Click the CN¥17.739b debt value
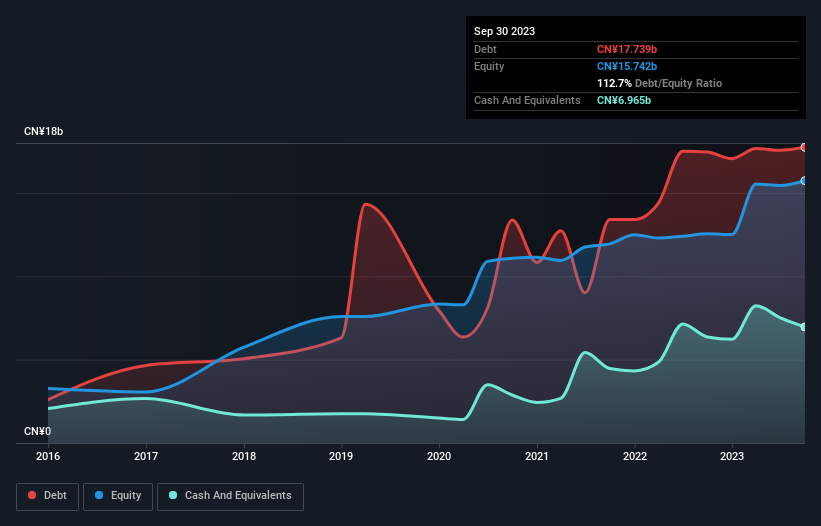The width and height of the screenshot is (821, 526). [x=627, y=49]
